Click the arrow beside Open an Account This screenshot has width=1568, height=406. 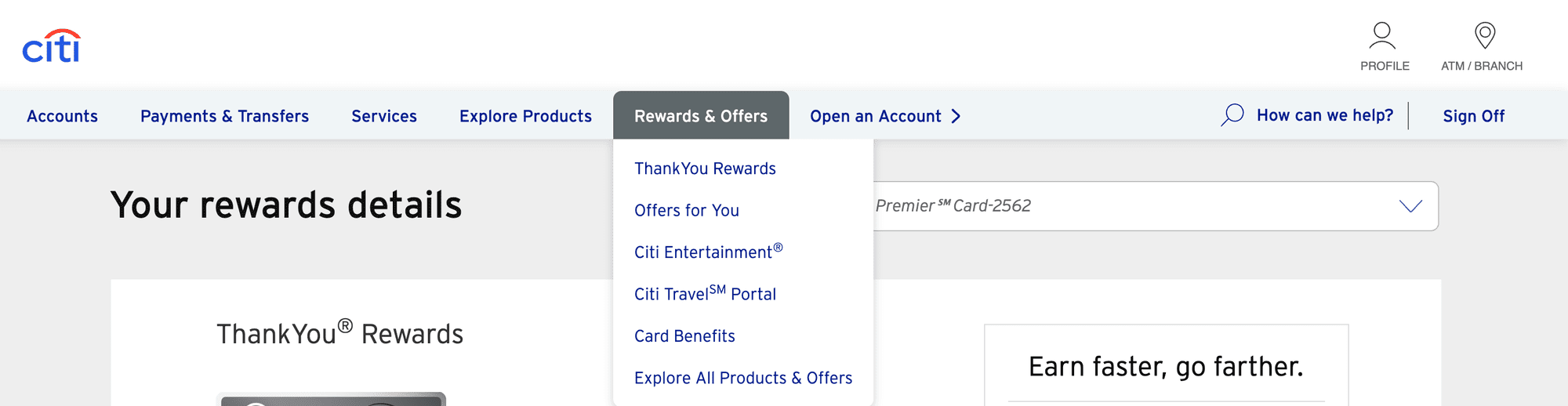(x=956, y=117)
